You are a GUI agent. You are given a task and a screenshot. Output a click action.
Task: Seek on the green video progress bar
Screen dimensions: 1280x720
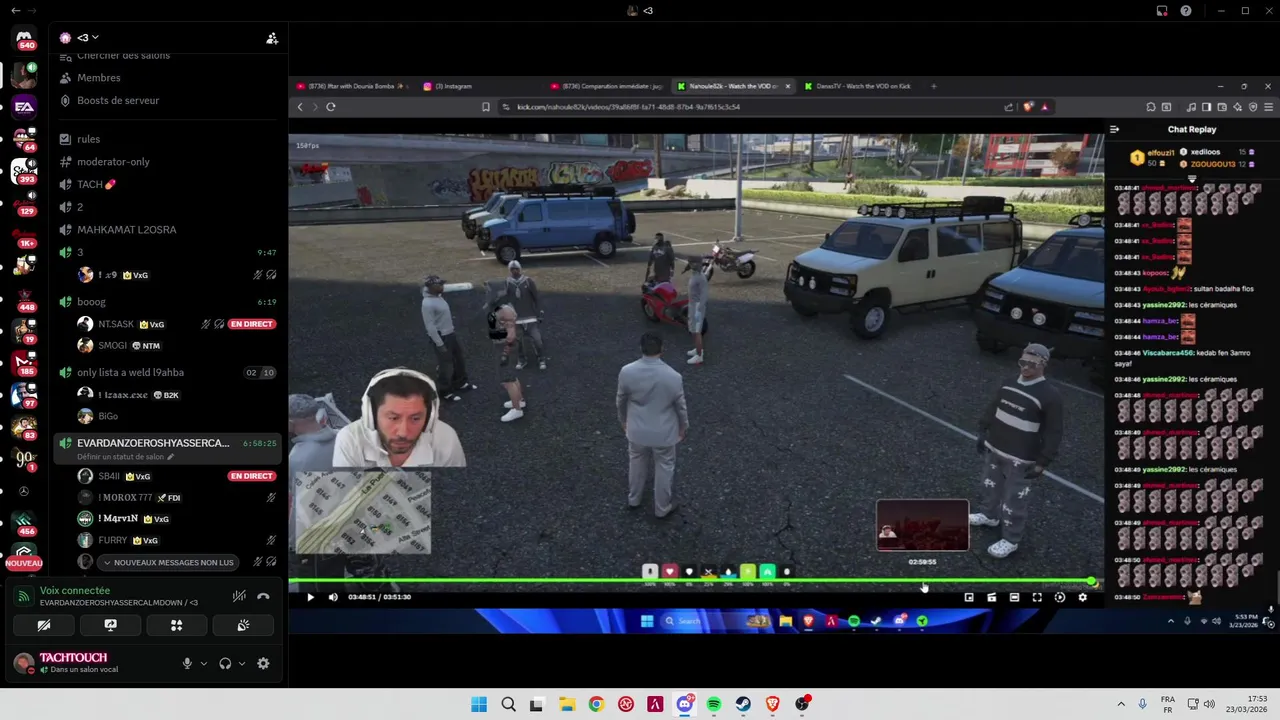(x=692, y=581)
